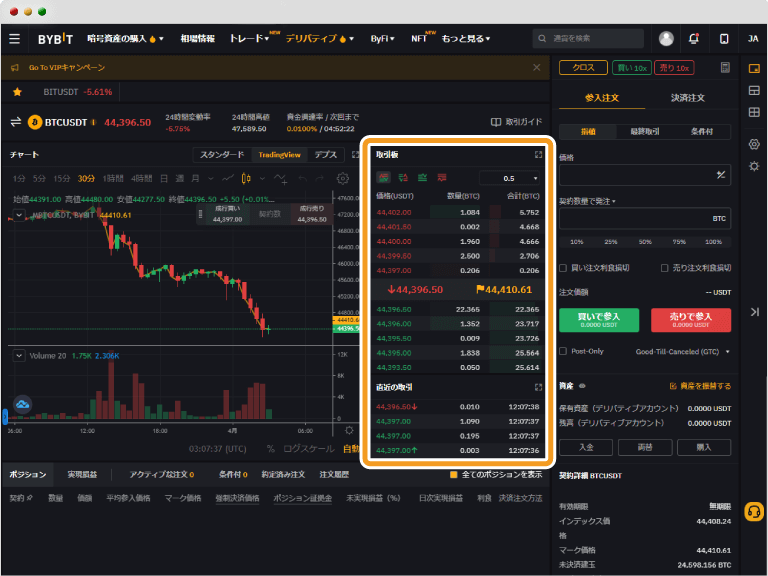The image size is (768, 576).
Task: Select the close order tab
Action: point(687,98)
